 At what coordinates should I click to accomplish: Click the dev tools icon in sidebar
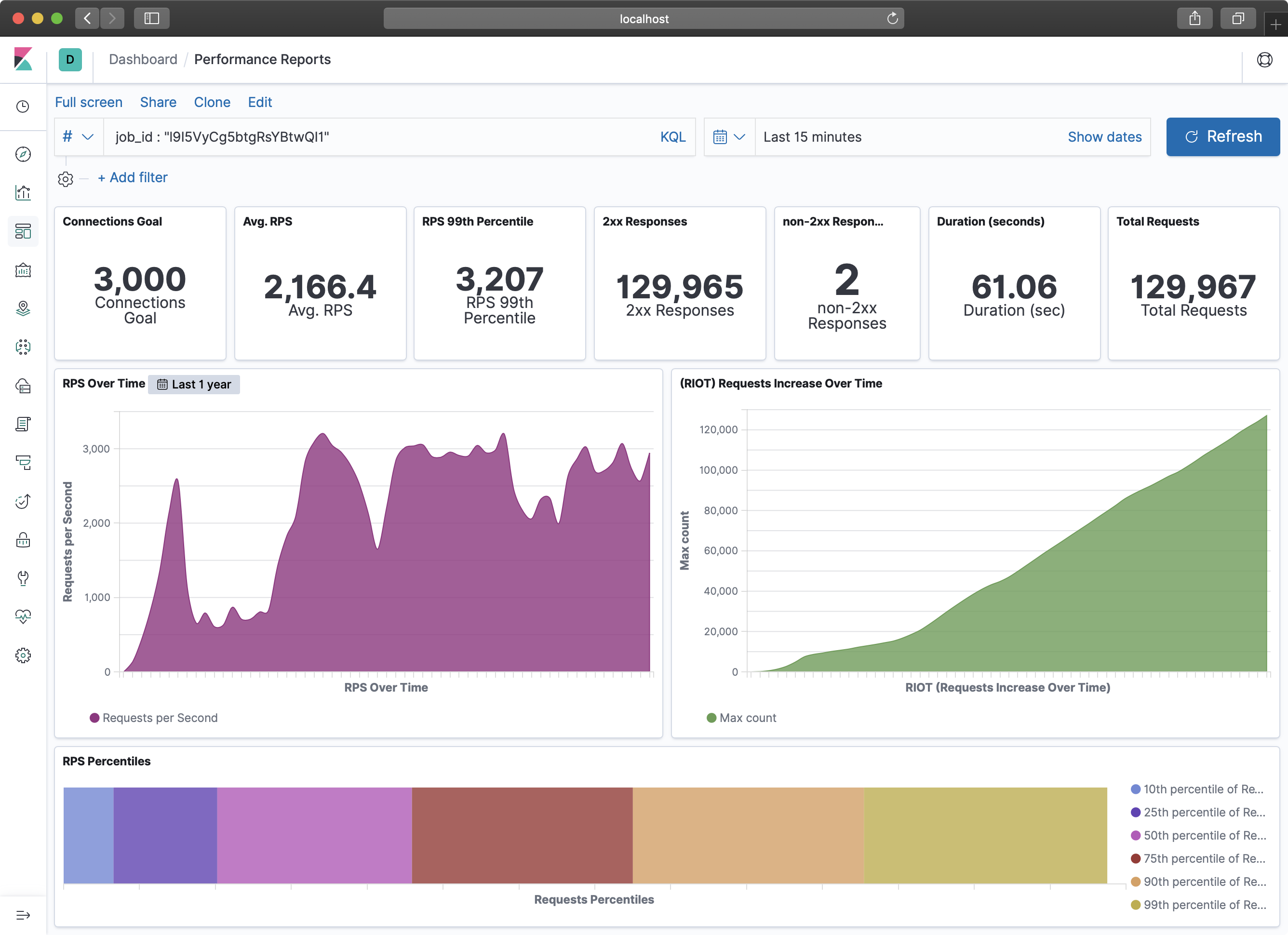[24, 578]
